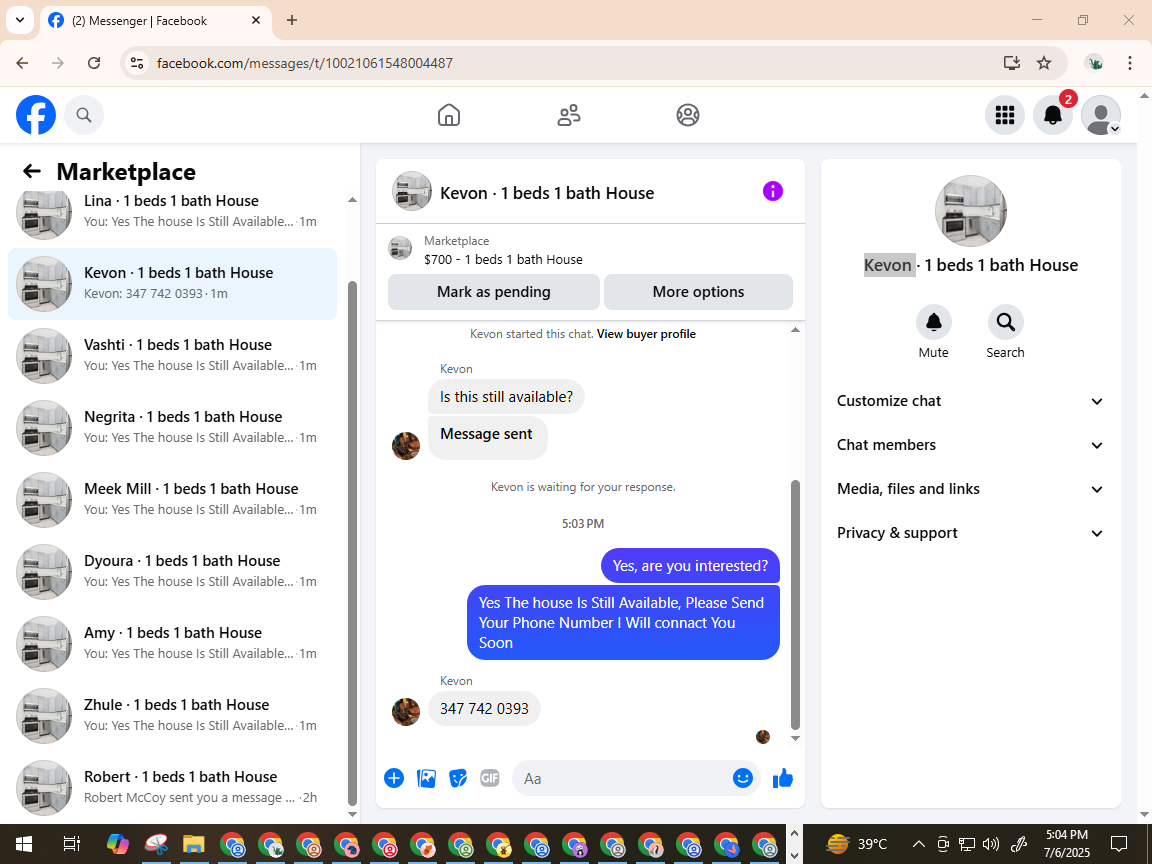This screenshot has width=1152, height=864.
Task: Click the message text field Aa
Action: pyautogui.click(x=624, y=778)
